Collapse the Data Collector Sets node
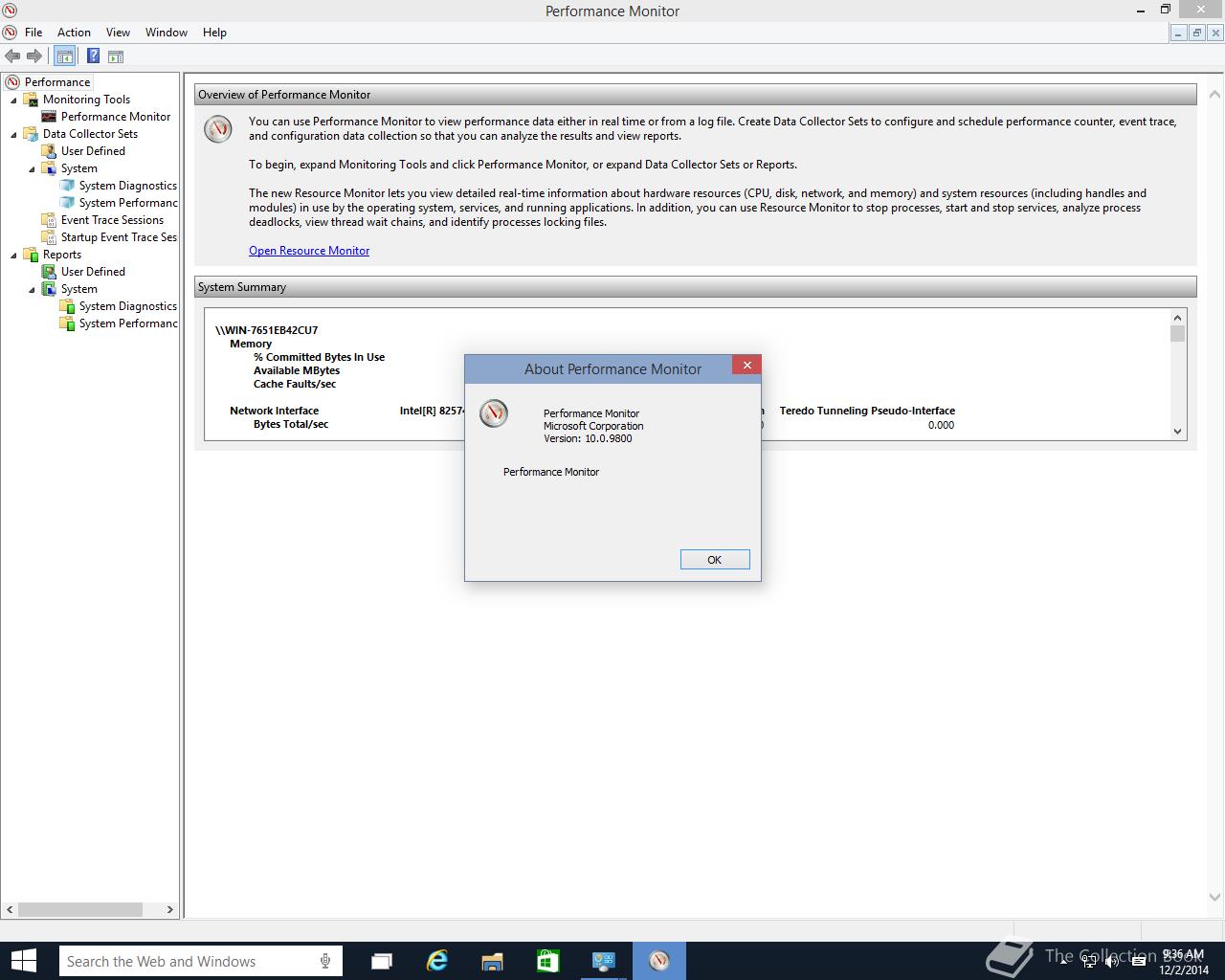Image resolution: width=1225 pixels, height=980 pixels. (13, 135)
